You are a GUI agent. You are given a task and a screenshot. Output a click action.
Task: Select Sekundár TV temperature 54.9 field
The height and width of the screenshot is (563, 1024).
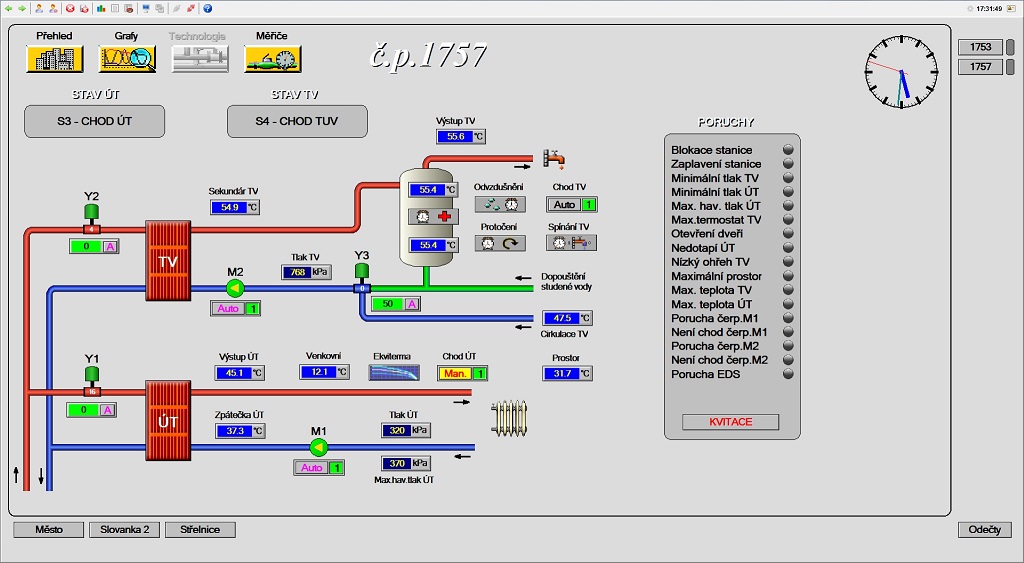235,207
